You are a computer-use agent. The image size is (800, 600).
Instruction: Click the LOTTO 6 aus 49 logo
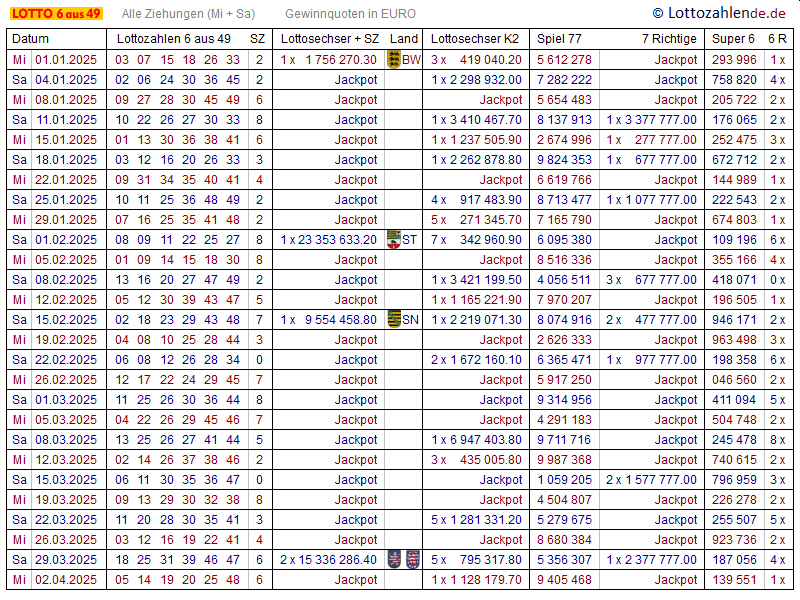tap(55, 14)
